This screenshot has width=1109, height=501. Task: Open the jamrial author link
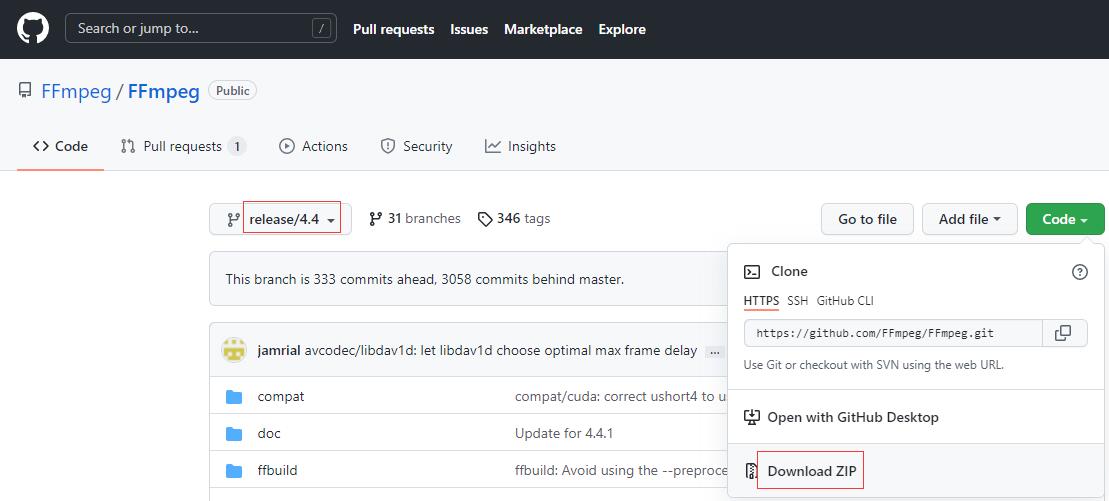pos(279,350)
